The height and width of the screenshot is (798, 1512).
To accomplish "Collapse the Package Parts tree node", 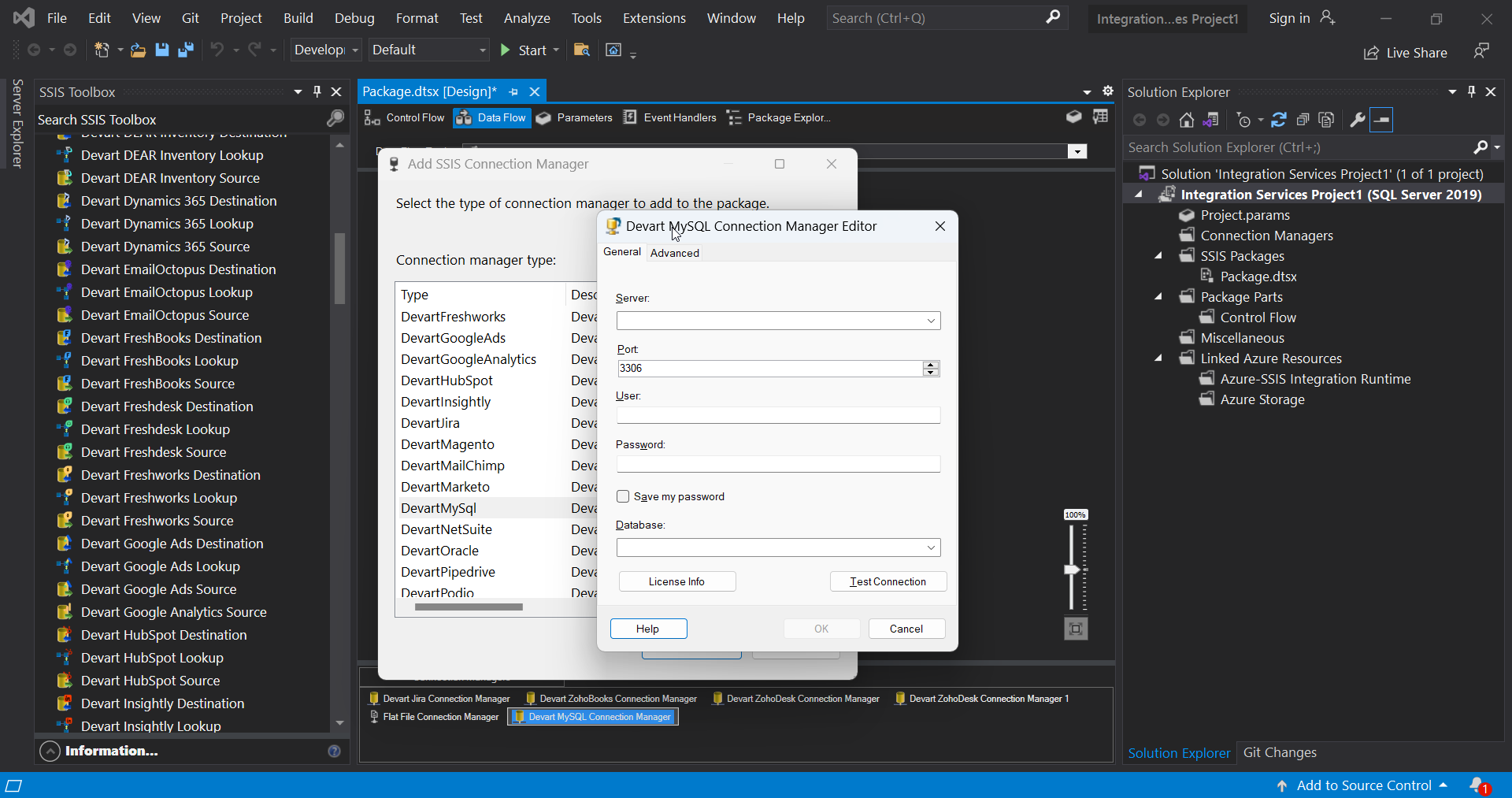I will coord(1158,297).
